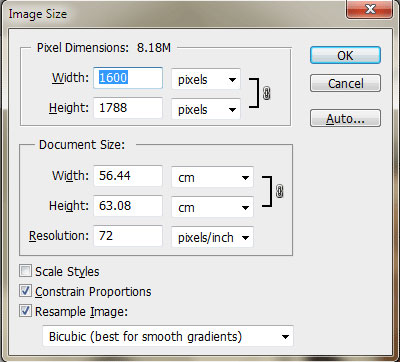
Task: Open the document Height cm dropdown
Action: coord(212,207)
